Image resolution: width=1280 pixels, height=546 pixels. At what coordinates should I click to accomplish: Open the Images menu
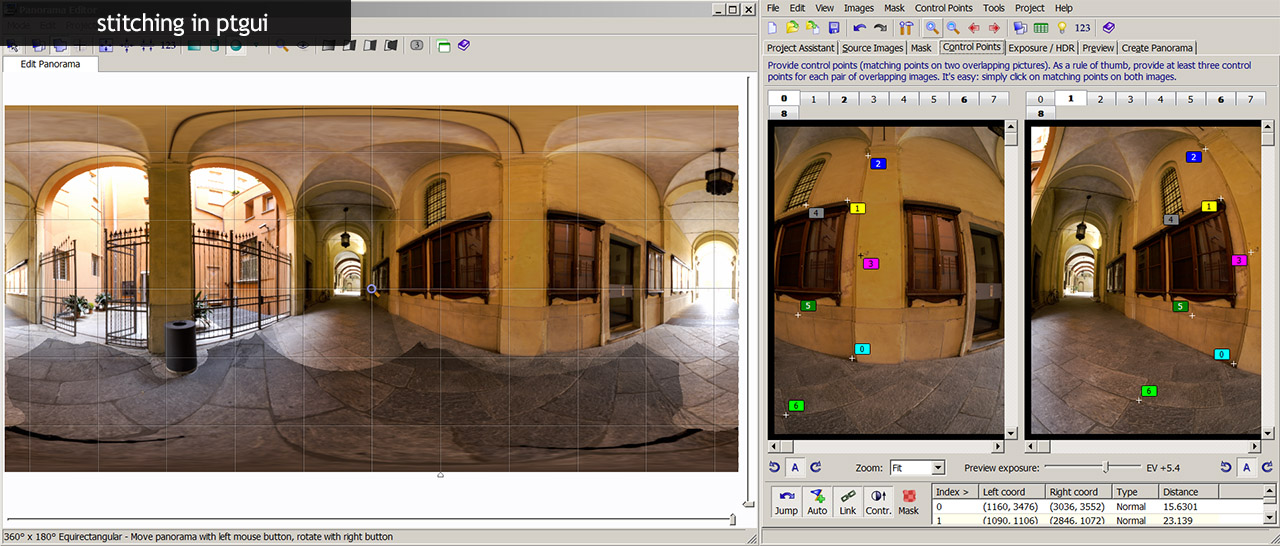(x=859, y=8)
